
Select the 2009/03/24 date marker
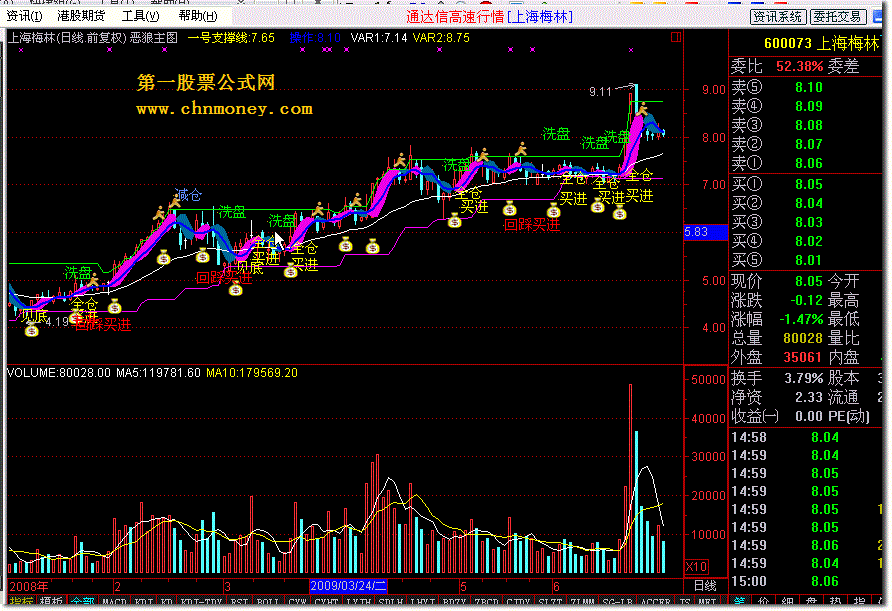[x=348, y=585]
